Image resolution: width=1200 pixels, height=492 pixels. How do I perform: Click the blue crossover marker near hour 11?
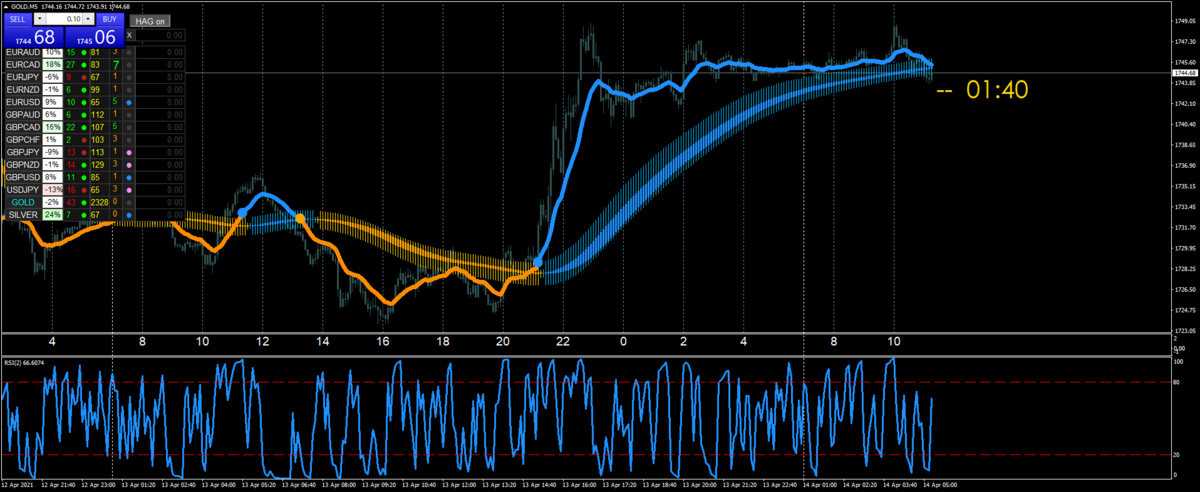click(242, 212)
